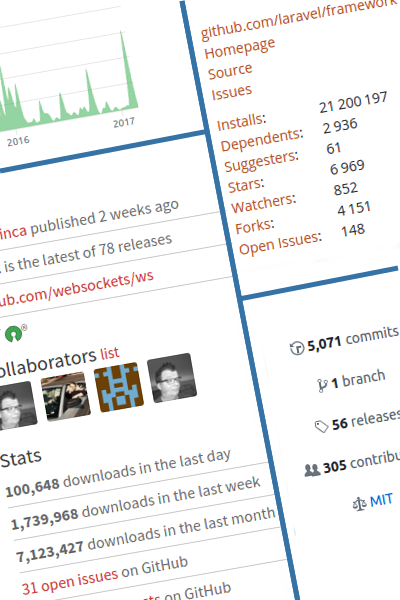
Task: Open the MIT license link
Action: pos(381,500)
